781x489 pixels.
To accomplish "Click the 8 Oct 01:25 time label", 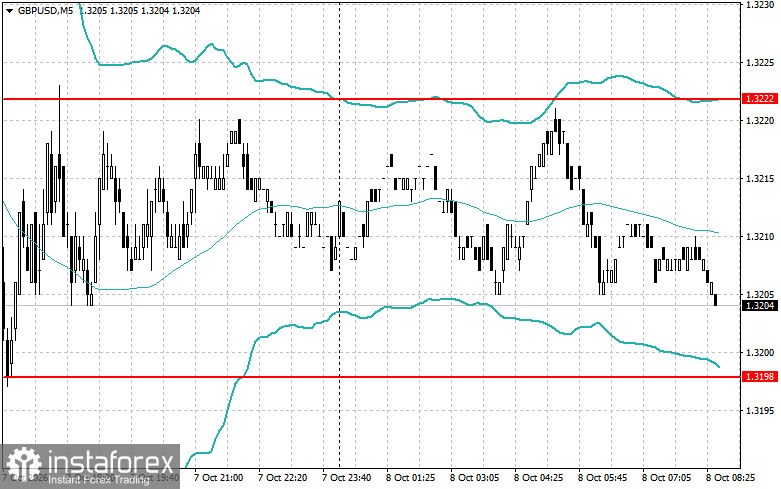I will point(410,478).
